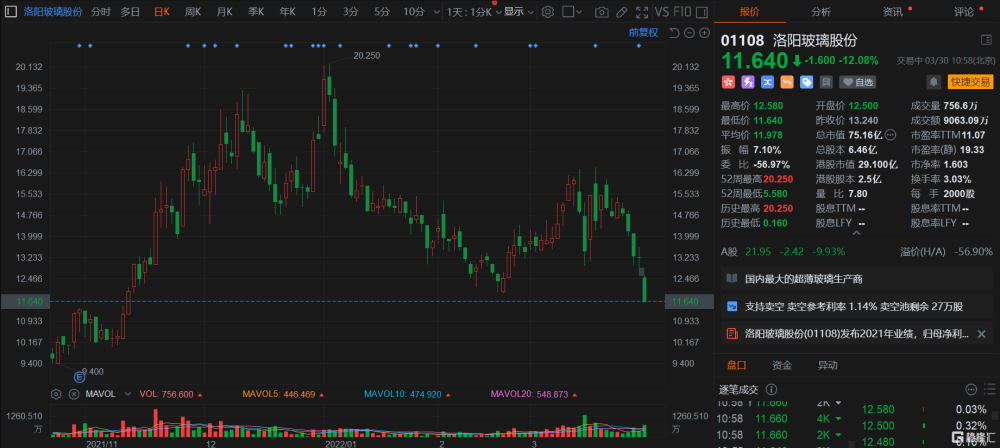Undo chart view with reset arrow
The image size is (1000, 448).
(674, 33)
